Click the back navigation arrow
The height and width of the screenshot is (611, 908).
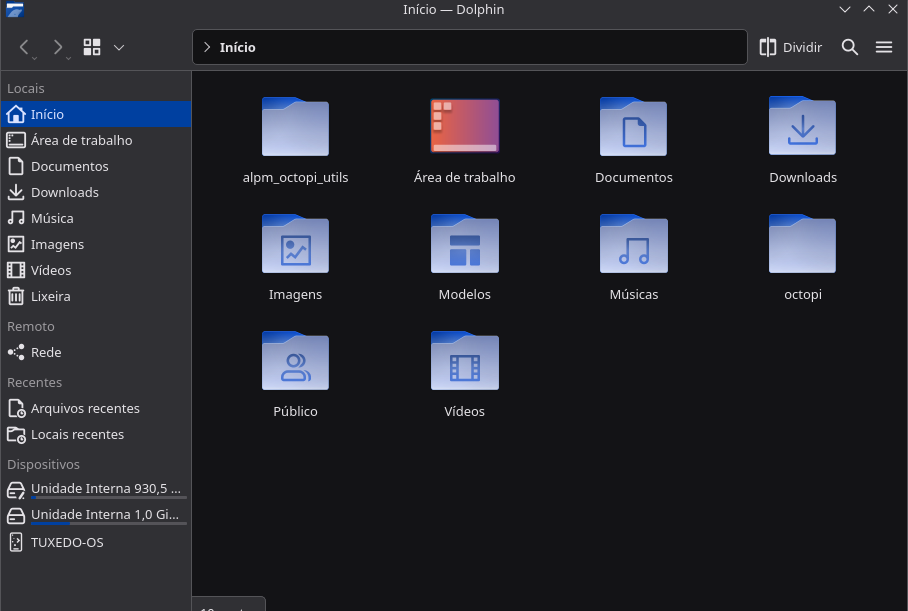coord(25,47)
